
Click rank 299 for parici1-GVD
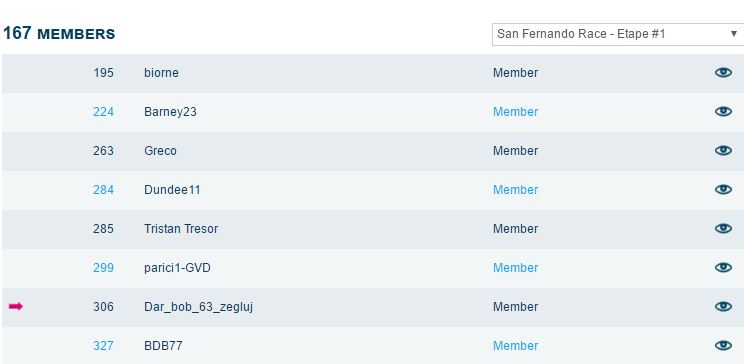103,268
